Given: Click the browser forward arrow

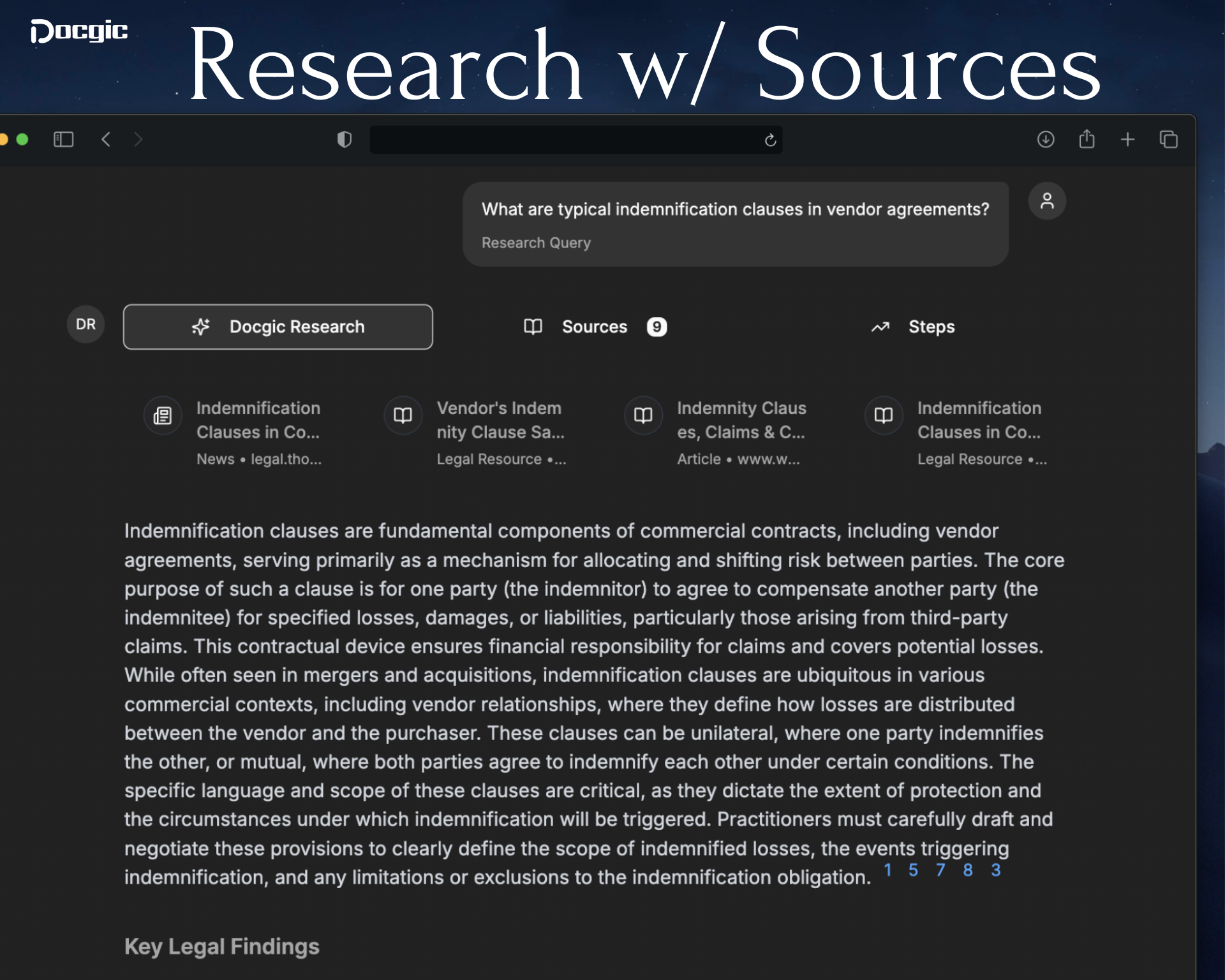Looking at the screenshot, I should point(138,139).
